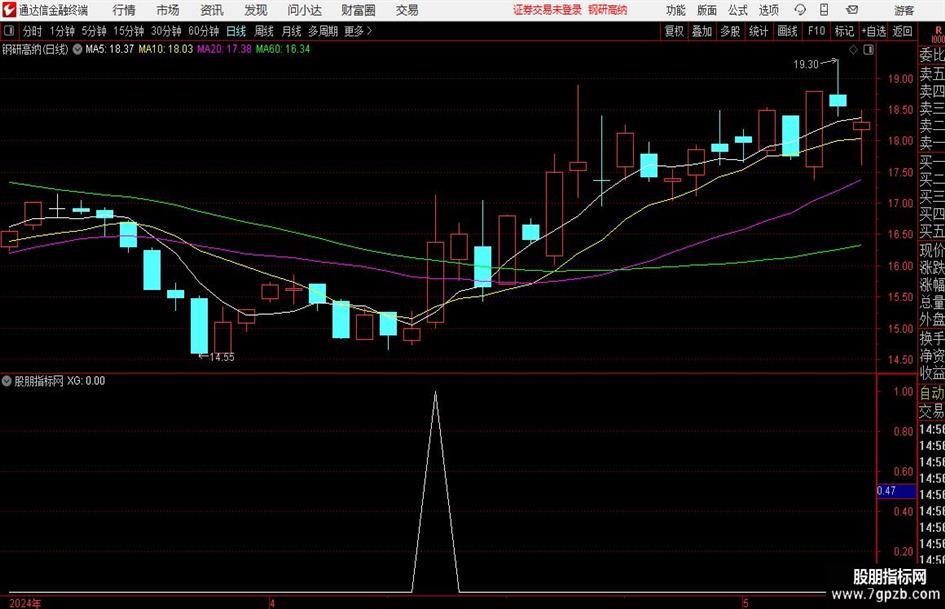Switch to the 周线 weekly tab
The height and width of the screenshot is (609, 945).
tap(264, 31)
